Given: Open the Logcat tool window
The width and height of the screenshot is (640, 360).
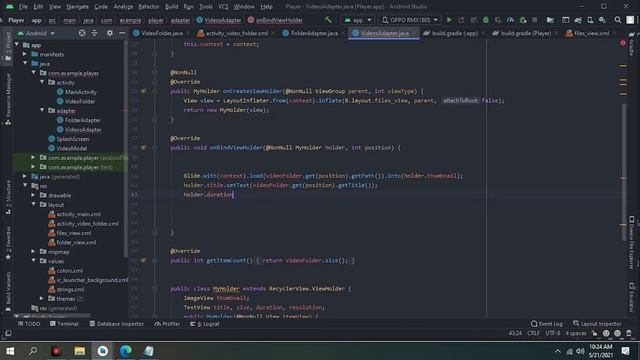Looking at the screenshot, I should [x=205, y=324].
